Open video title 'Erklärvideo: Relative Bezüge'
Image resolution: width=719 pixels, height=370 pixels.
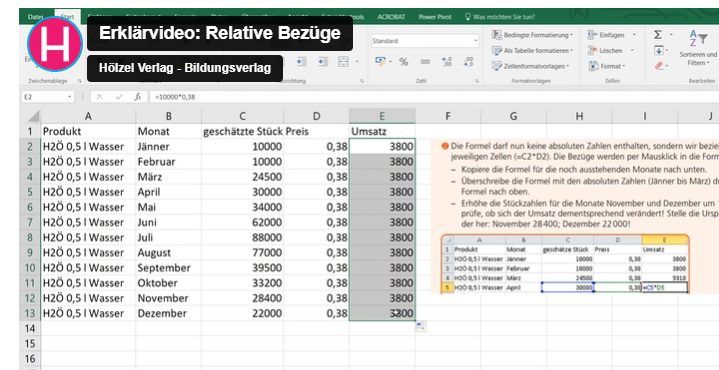coord(220,33)
